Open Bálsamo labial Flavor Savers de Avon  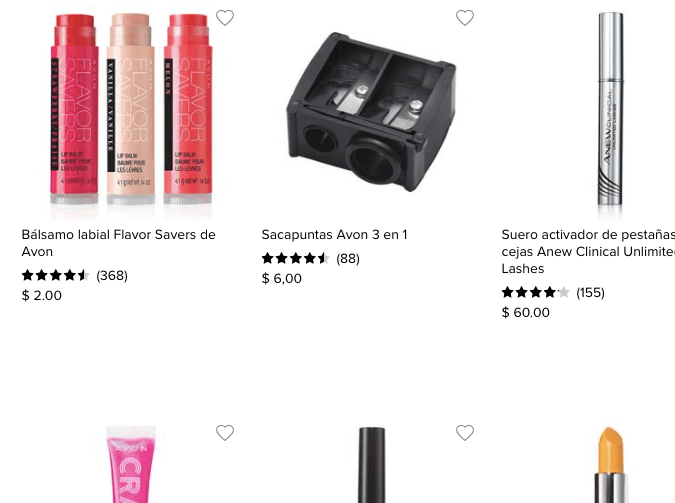click(118, 243)
